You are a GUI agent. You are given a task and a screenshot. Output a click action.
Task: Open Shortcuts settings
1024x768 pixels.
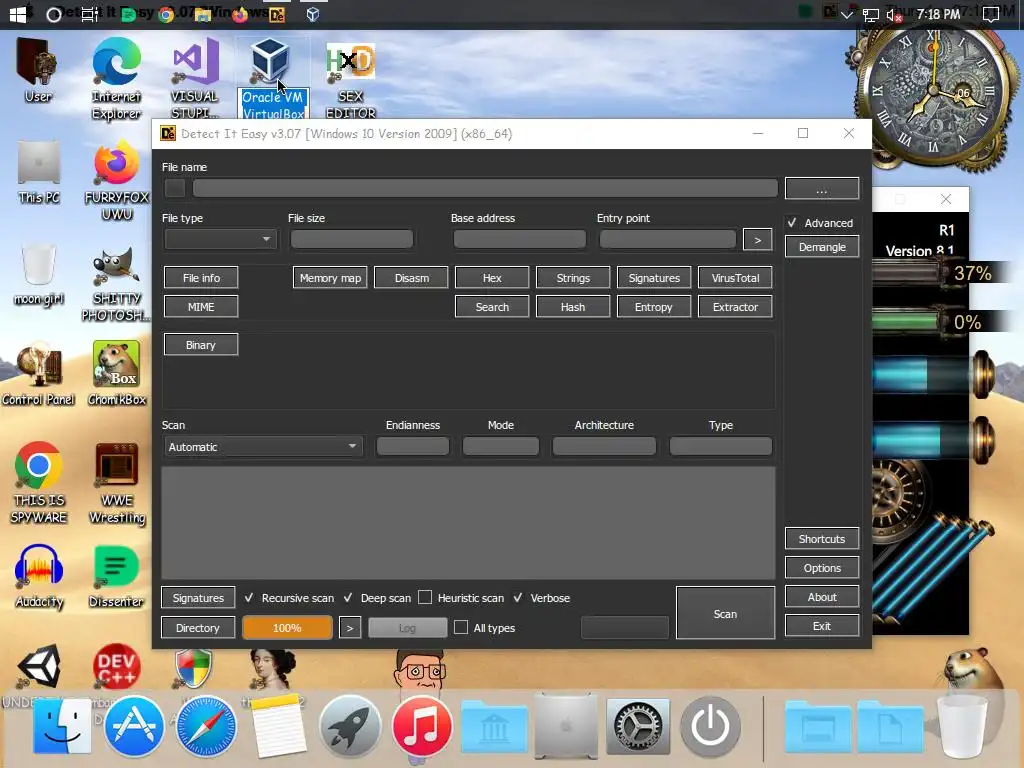822,539
